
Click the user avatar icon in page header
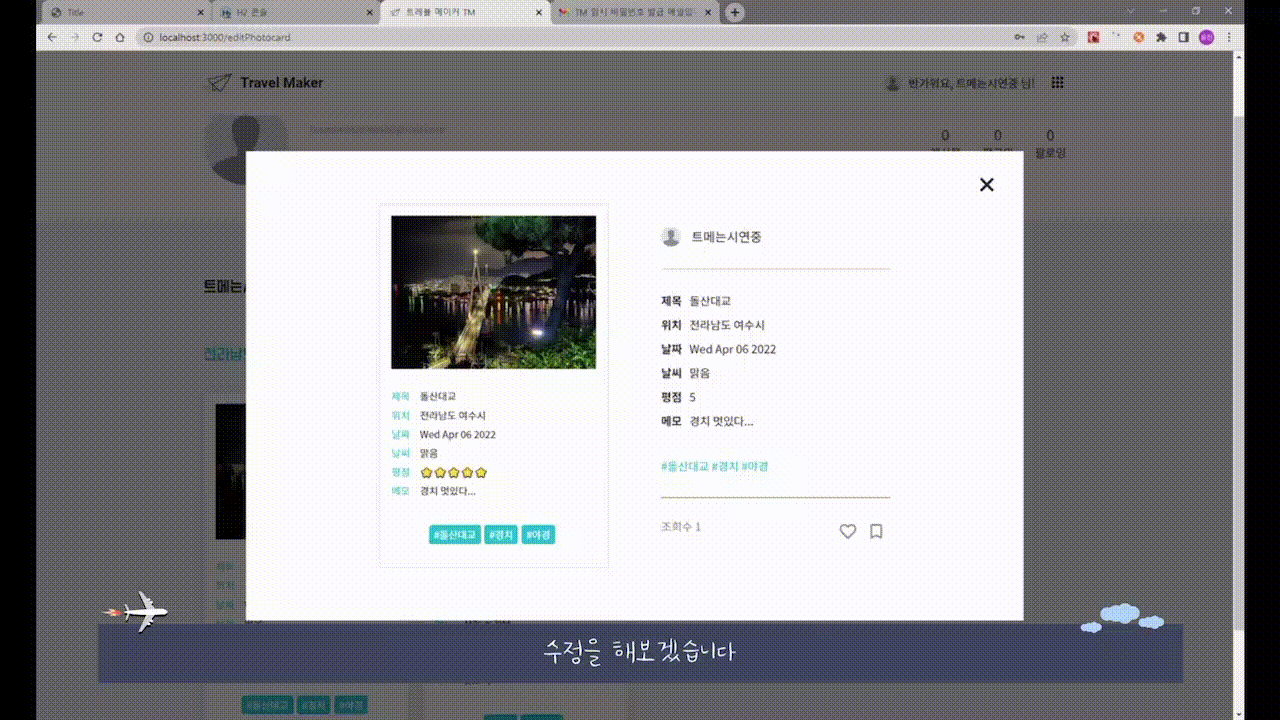click(893, 83)
